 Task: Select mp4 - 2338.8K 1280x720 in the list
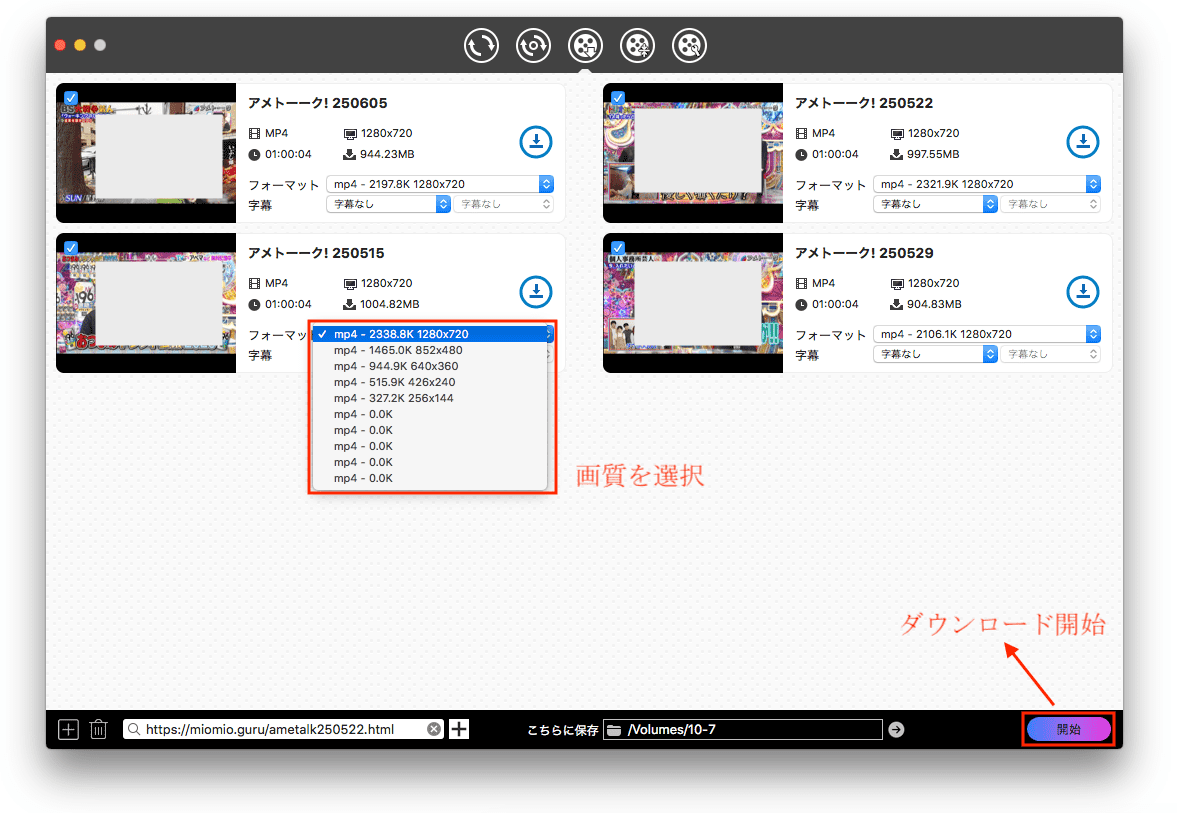(432, 334)
